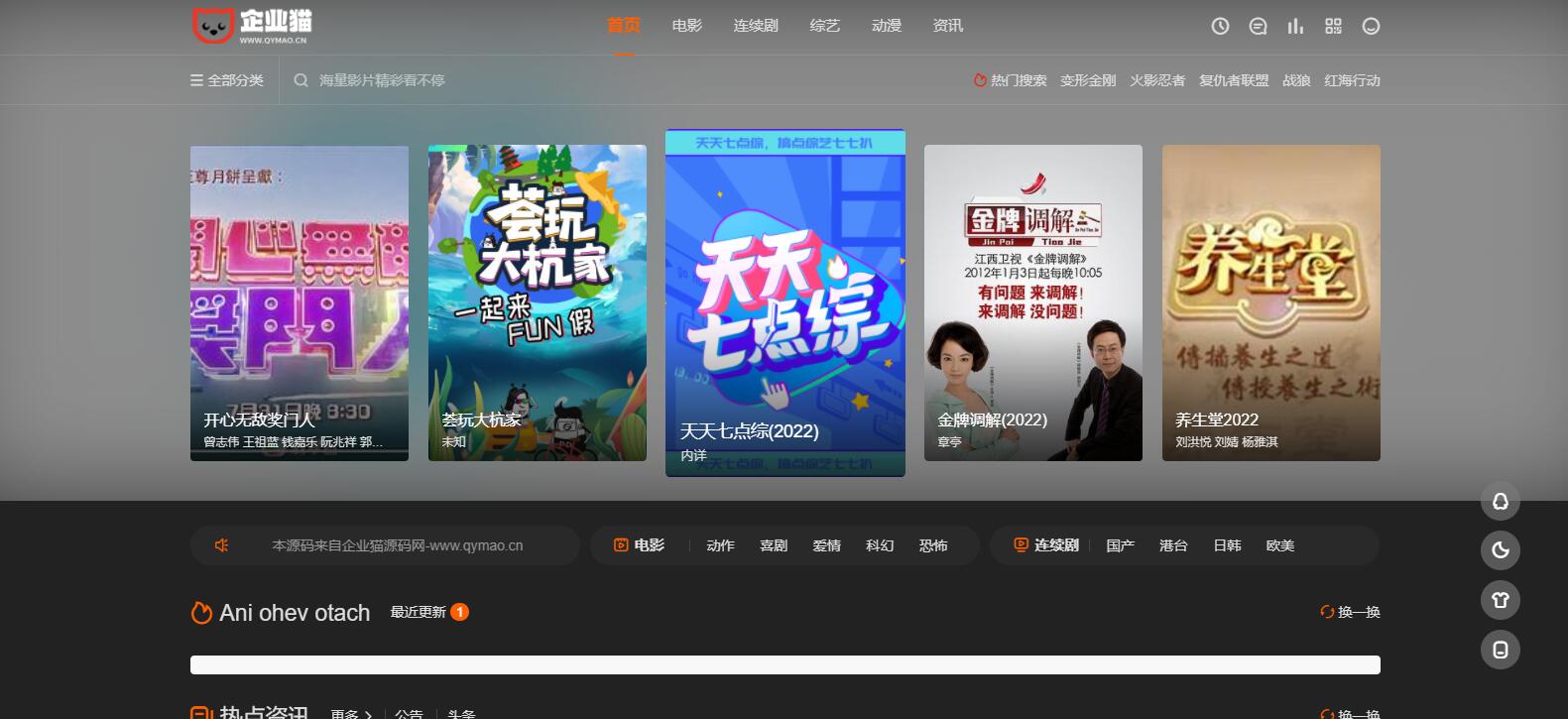Image resolution: width=1568 pixels, height=719 pixels.
Task: Open the 养生堂2022 poster card
Action: tap(1271, 303)
